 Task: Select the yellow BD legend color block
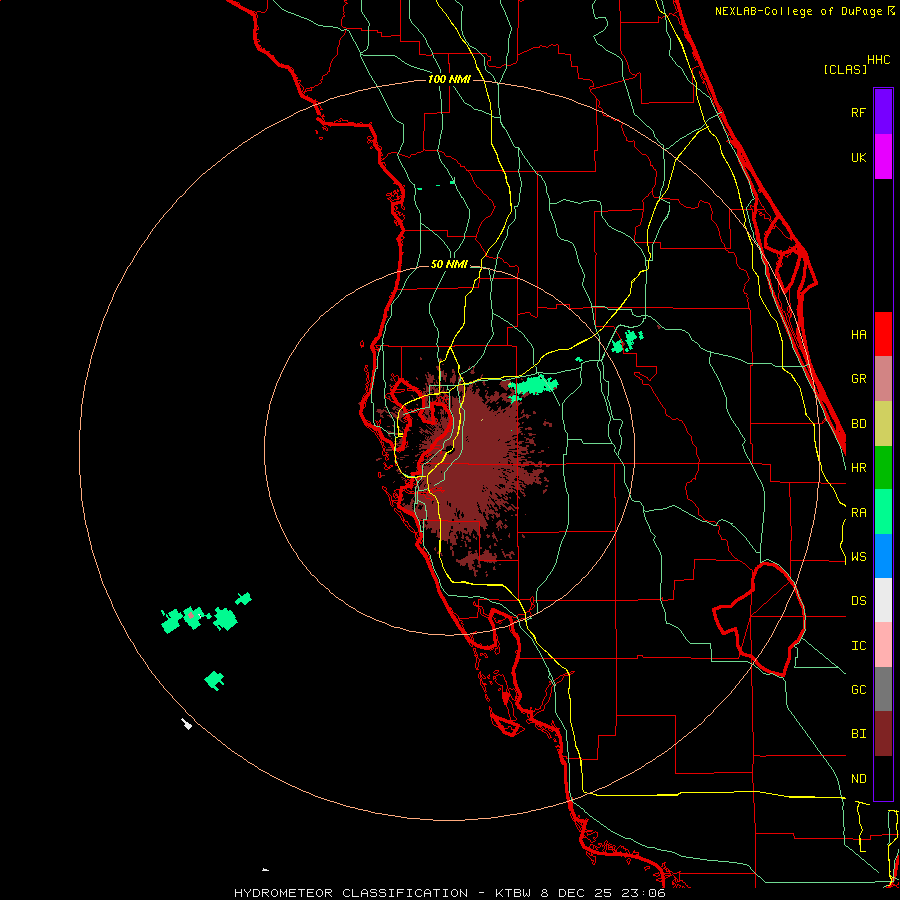883,424
